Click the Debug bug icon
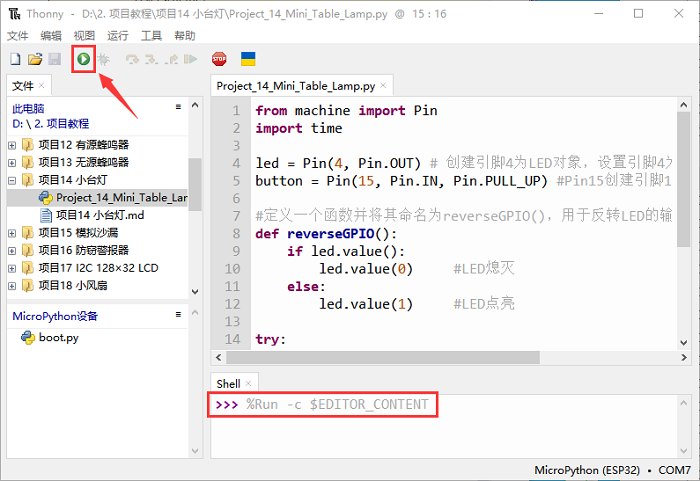The height and width of the screenshot is (481, 700). click(x=104, y=60)
